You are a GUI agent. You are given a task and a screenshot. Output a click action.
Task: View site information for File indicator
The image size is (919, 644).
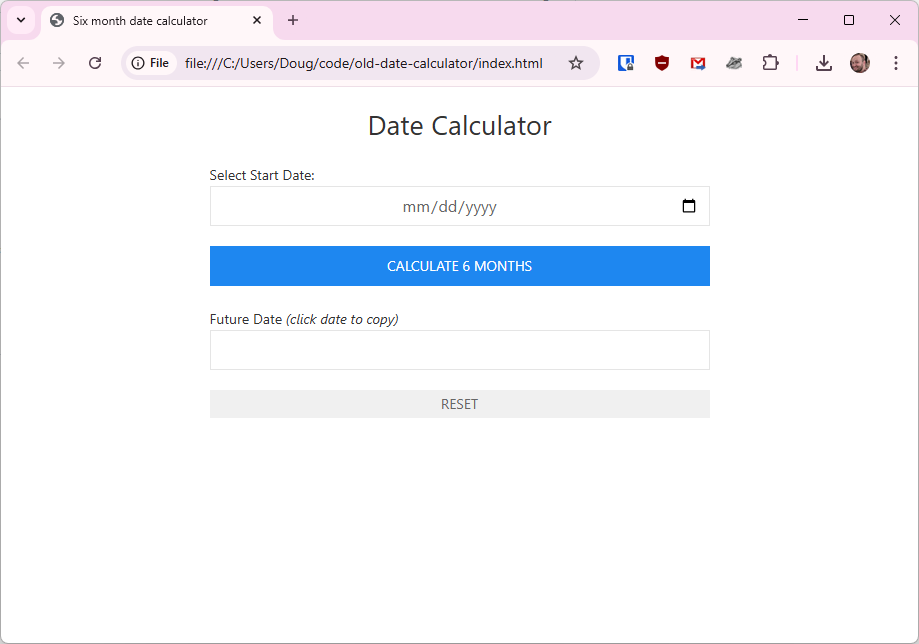pyautogui.click(x=150, y=63)
